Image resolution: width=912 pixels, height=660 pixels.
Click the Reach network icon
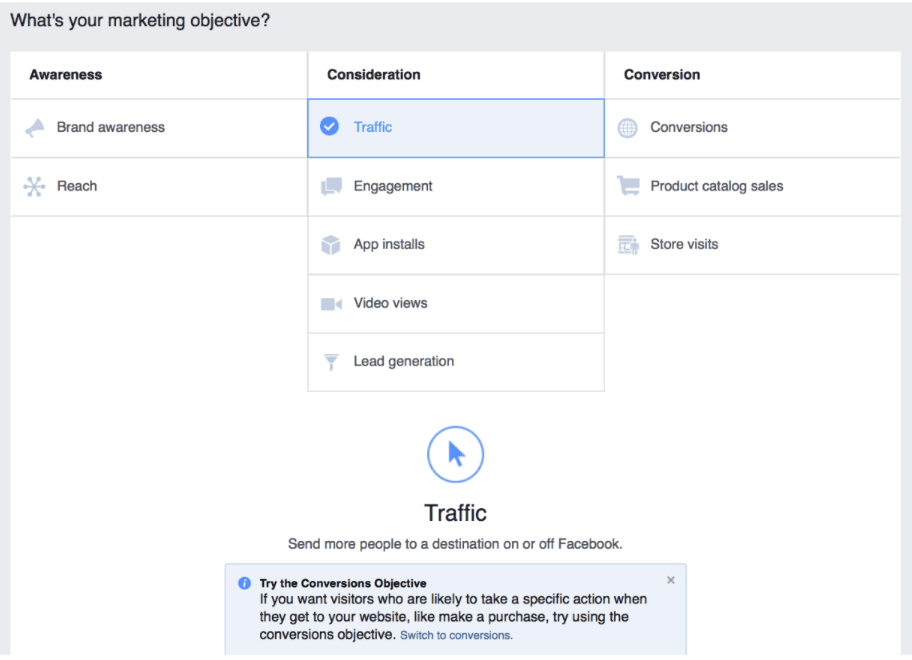(x=34, y=186)
